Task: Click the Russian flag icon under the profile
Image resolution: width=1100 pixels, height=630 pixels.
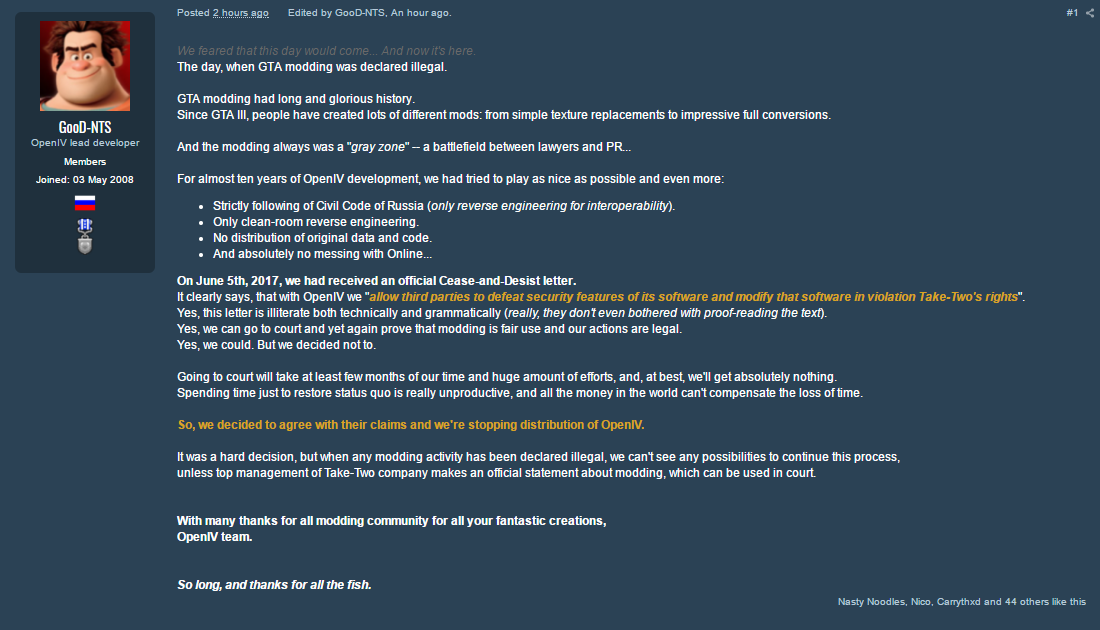Action: (x=85, y=203)
